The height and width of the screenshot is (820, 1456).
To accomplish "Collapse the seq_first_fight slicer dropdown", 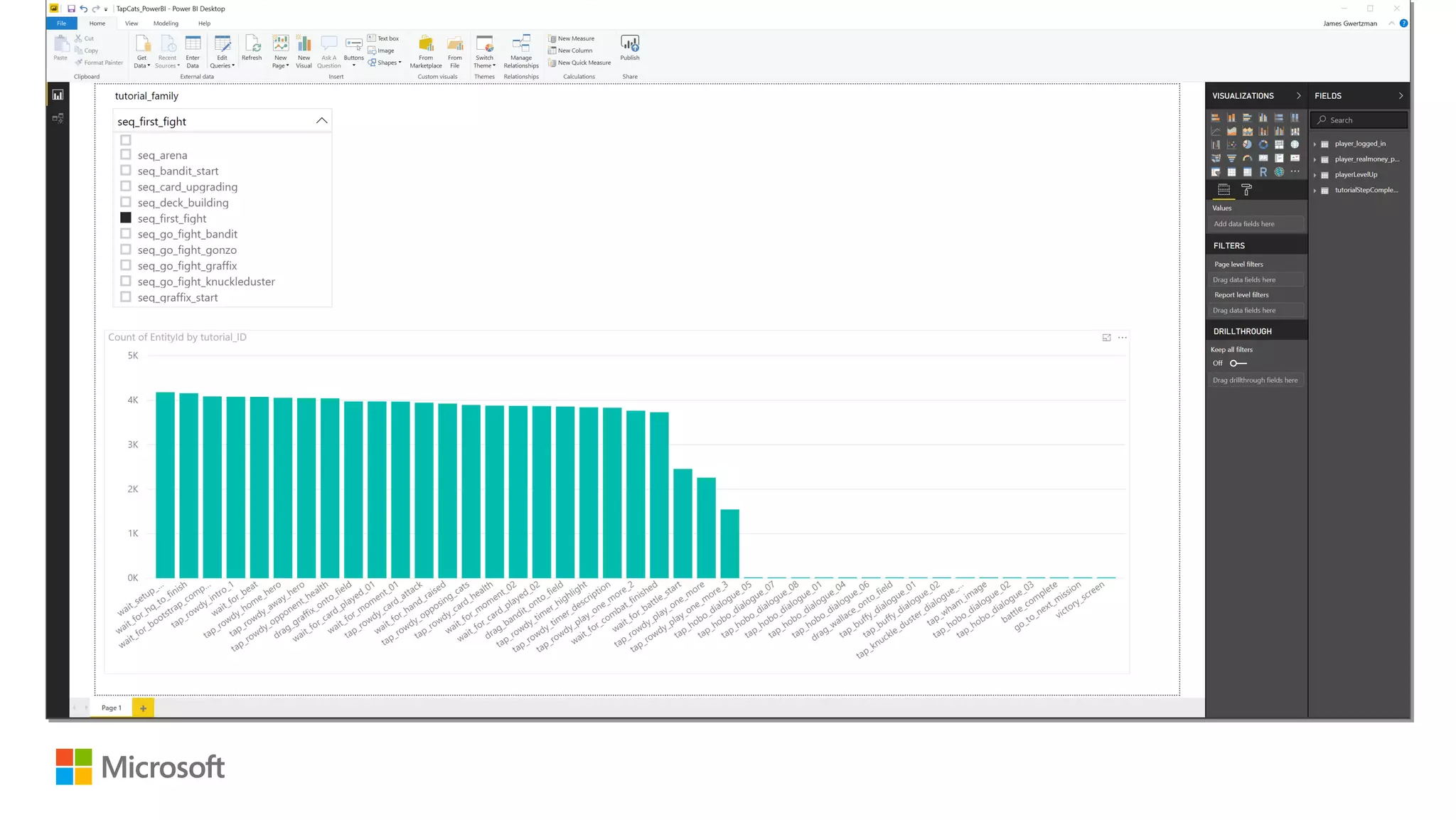I will tap(321, 121).
